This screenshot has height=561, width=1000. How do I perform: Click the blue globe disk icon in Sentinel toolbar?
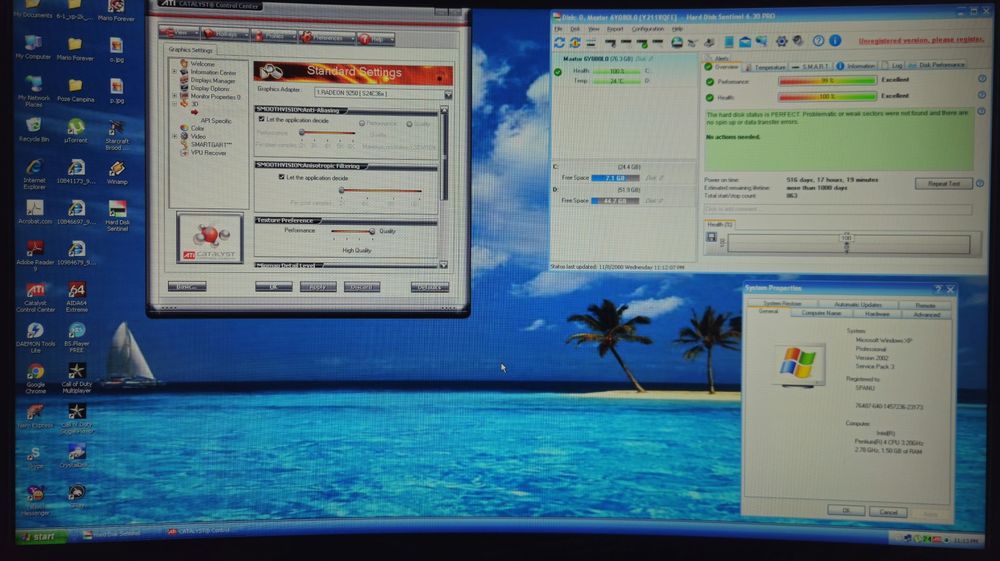[x=677, y=42]
